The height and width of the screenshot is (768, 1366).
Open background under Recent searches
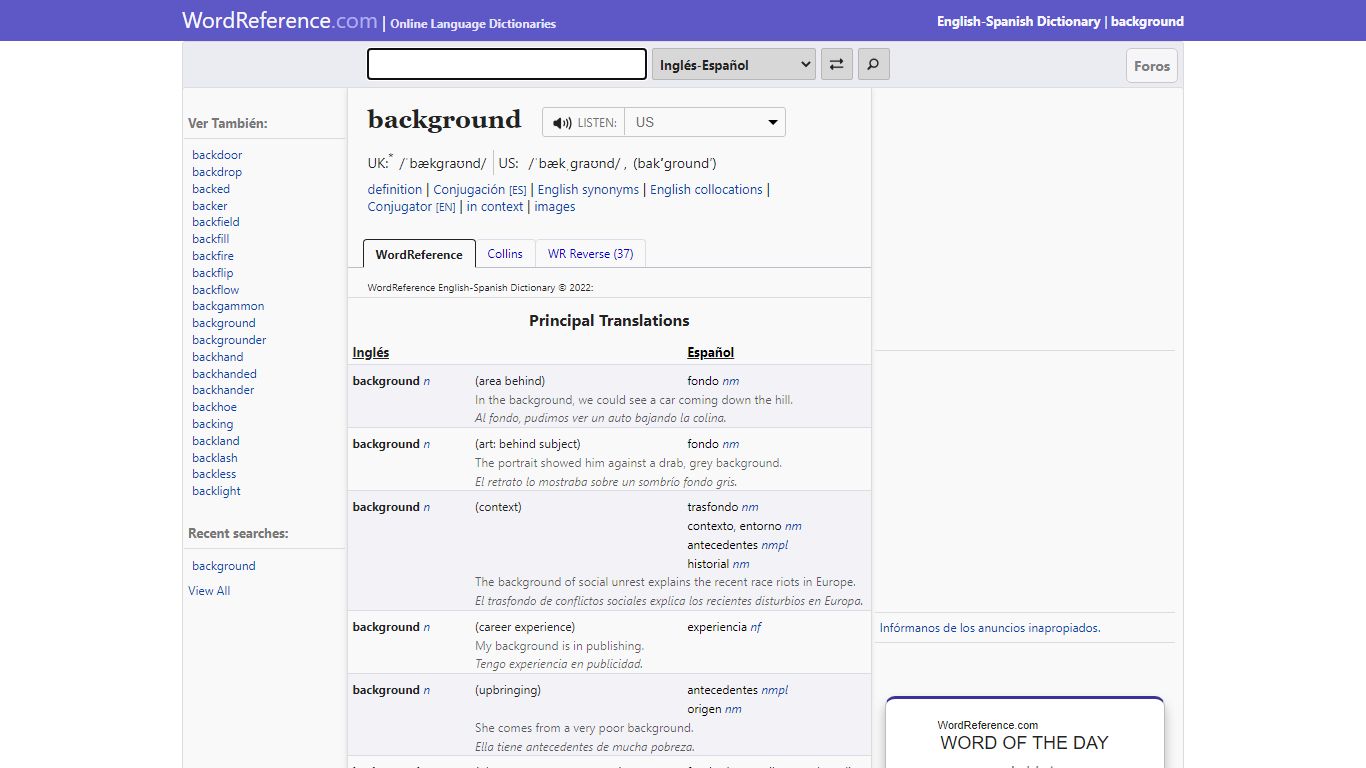click(224, 566)
